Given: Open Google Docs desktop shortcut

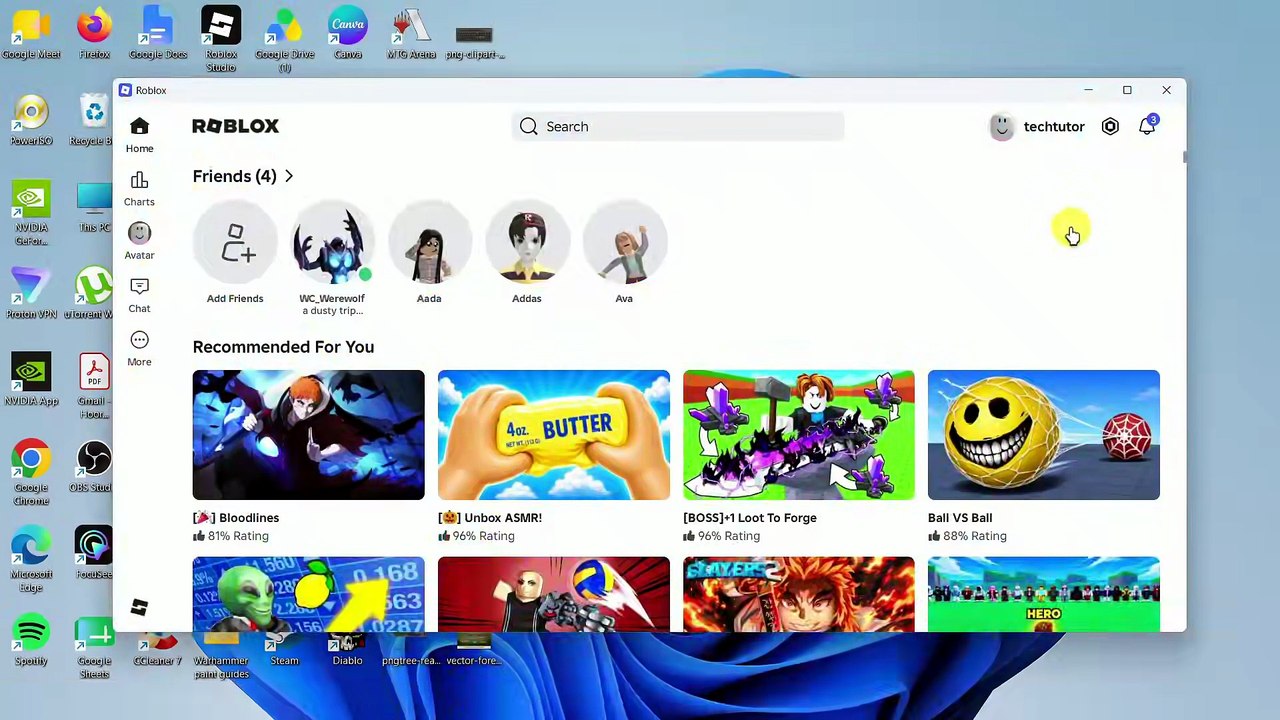Looking at the screenshot, I should click(x=157, y=34).
